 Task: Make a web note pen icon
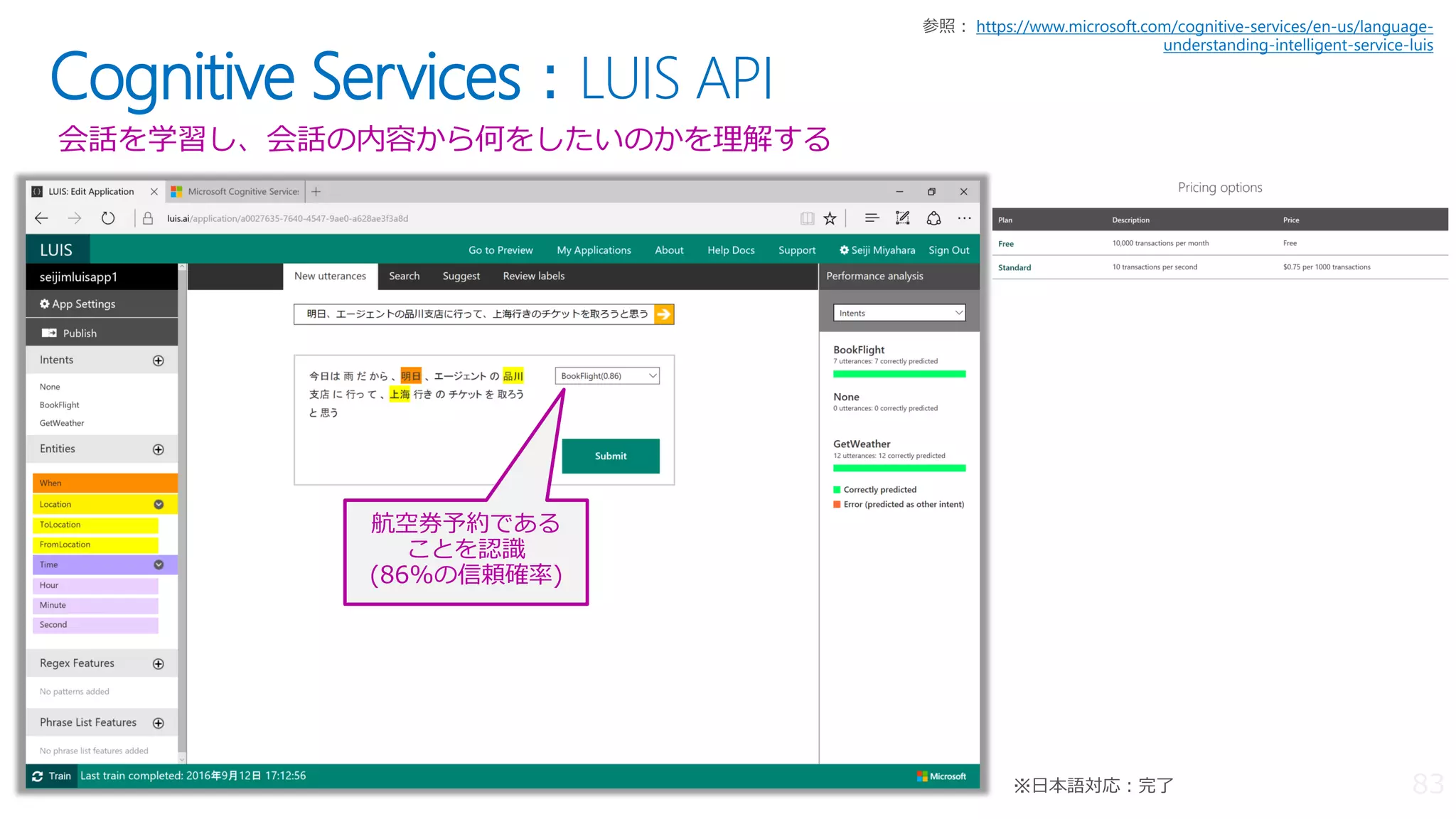[x=902, y=218]
